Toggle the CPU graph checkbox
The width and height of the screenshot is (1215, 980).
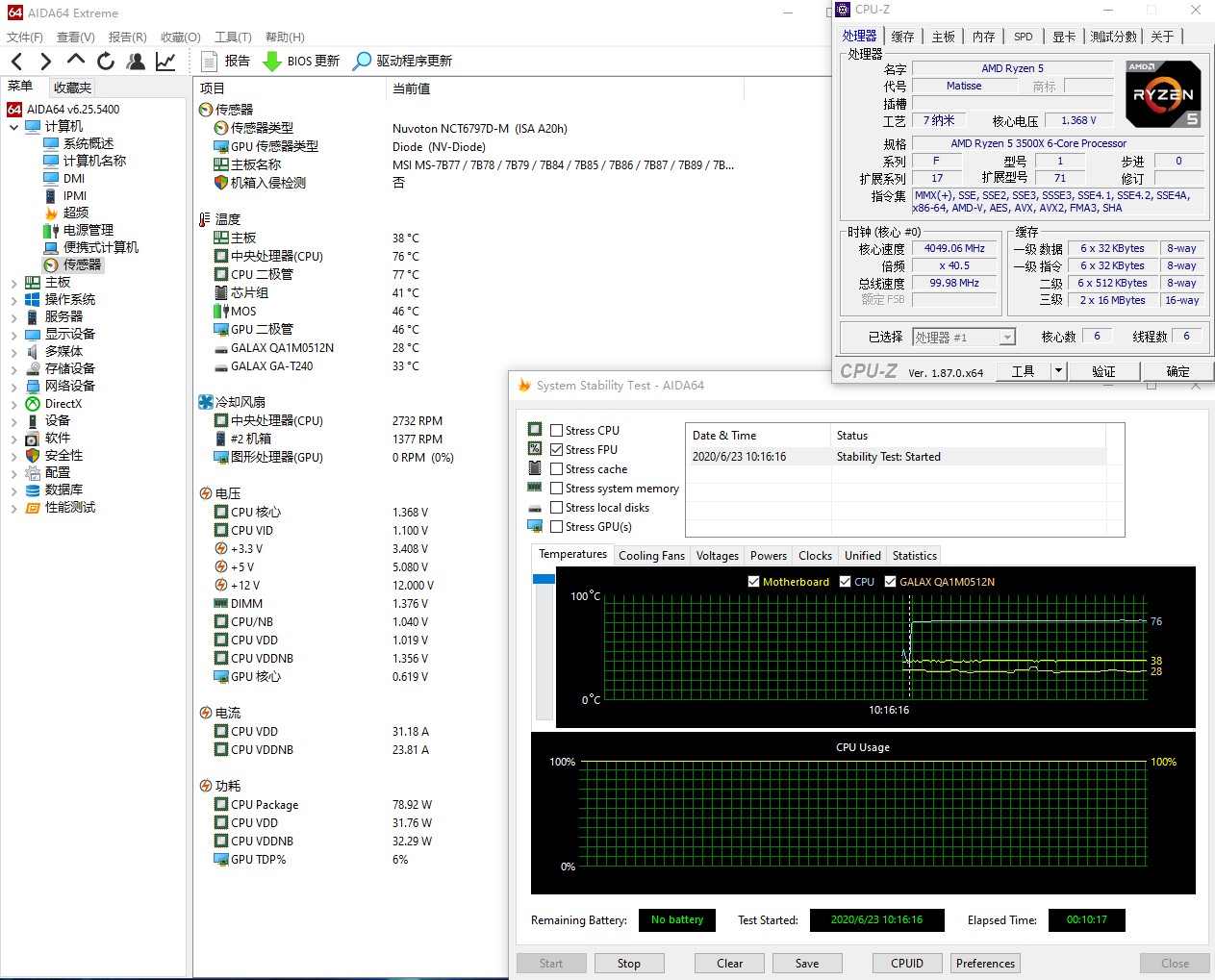[845, 581]
